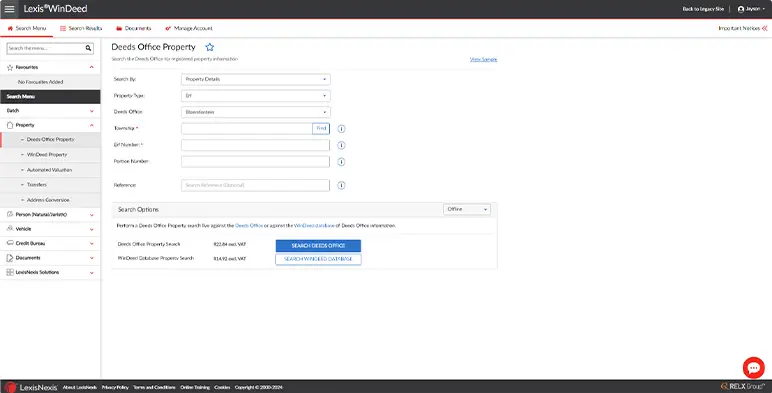Select Automated Valuation menu item
772x393 pixels.
(50, 170)
